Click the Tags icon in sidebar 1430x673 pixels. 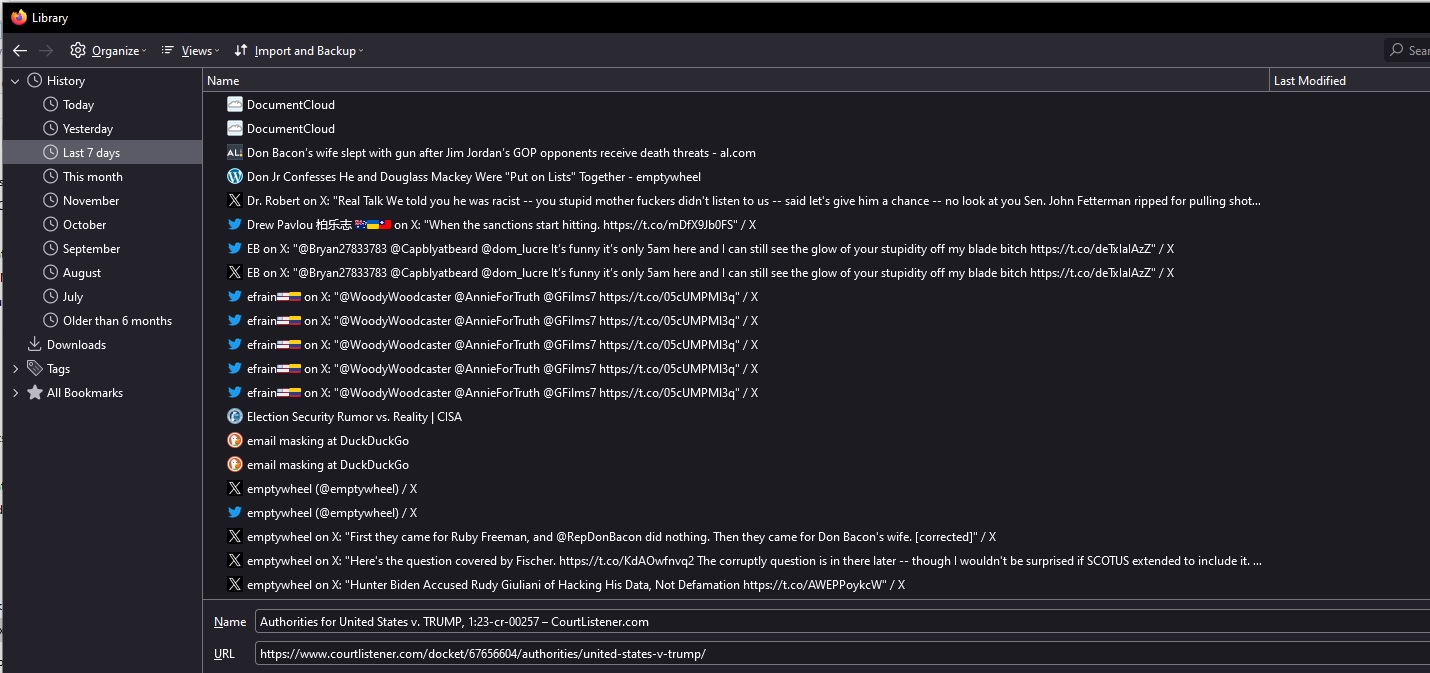click(35, 369)
